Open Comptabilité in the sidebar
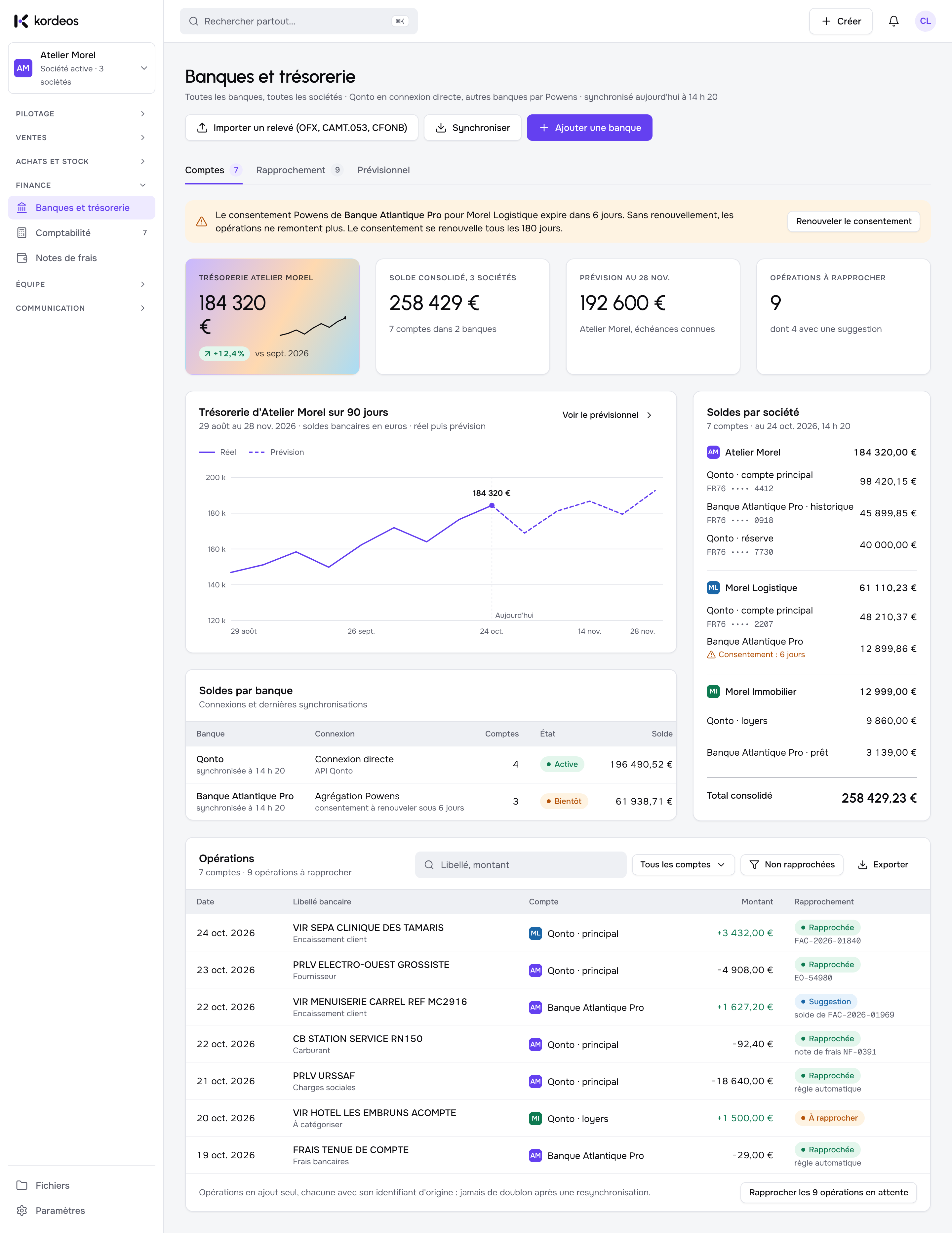 pyautogui.click(x=81, y=233)
